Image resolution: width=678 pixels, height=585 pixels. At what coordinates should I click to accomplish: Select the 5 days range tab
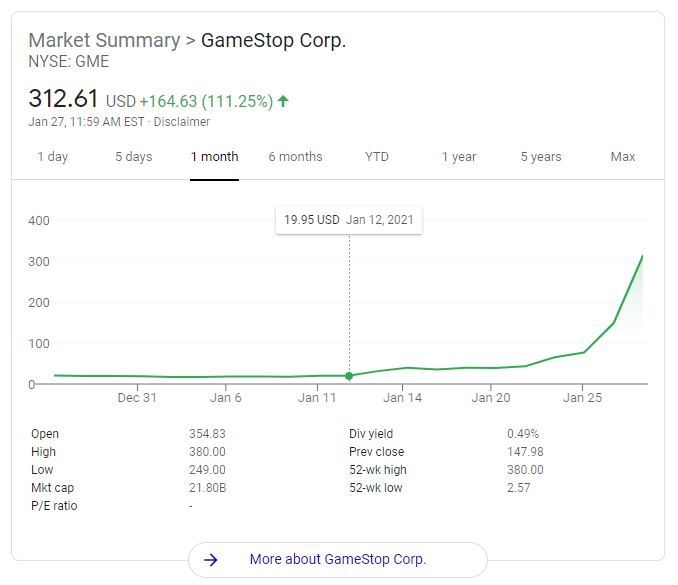[133, 157]
